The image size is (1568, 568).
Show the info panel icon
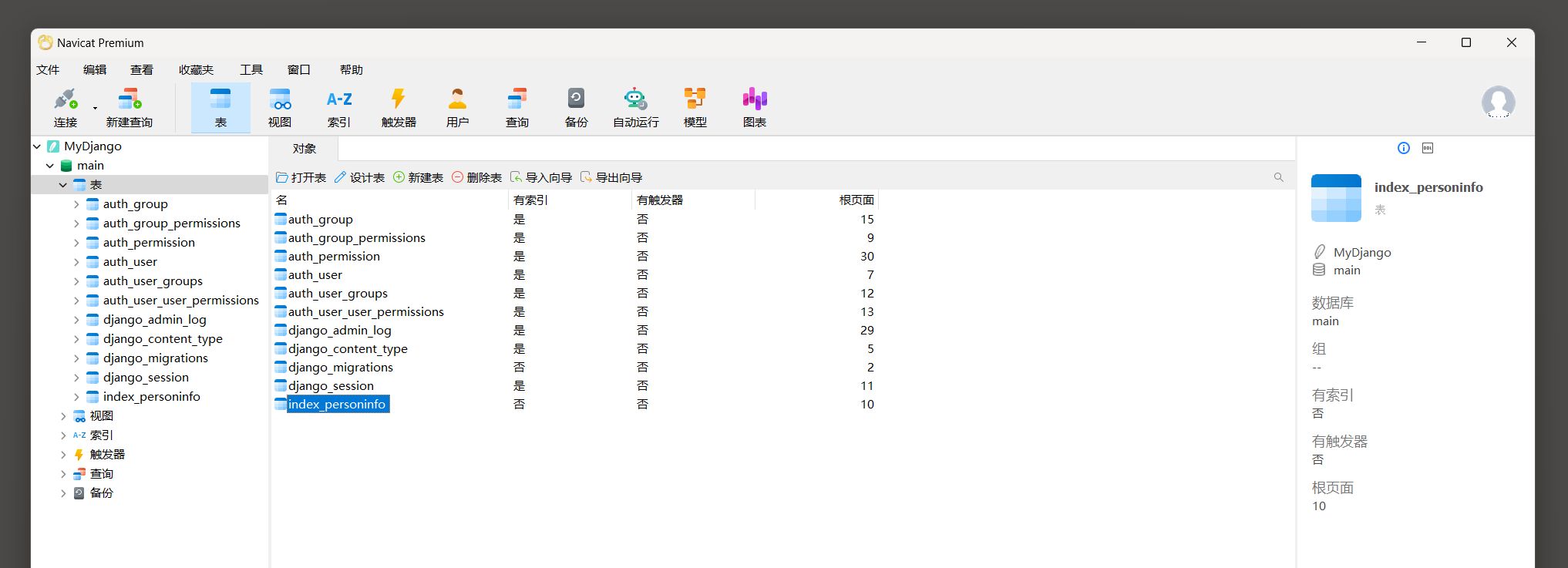click(x=1404, y=148)
